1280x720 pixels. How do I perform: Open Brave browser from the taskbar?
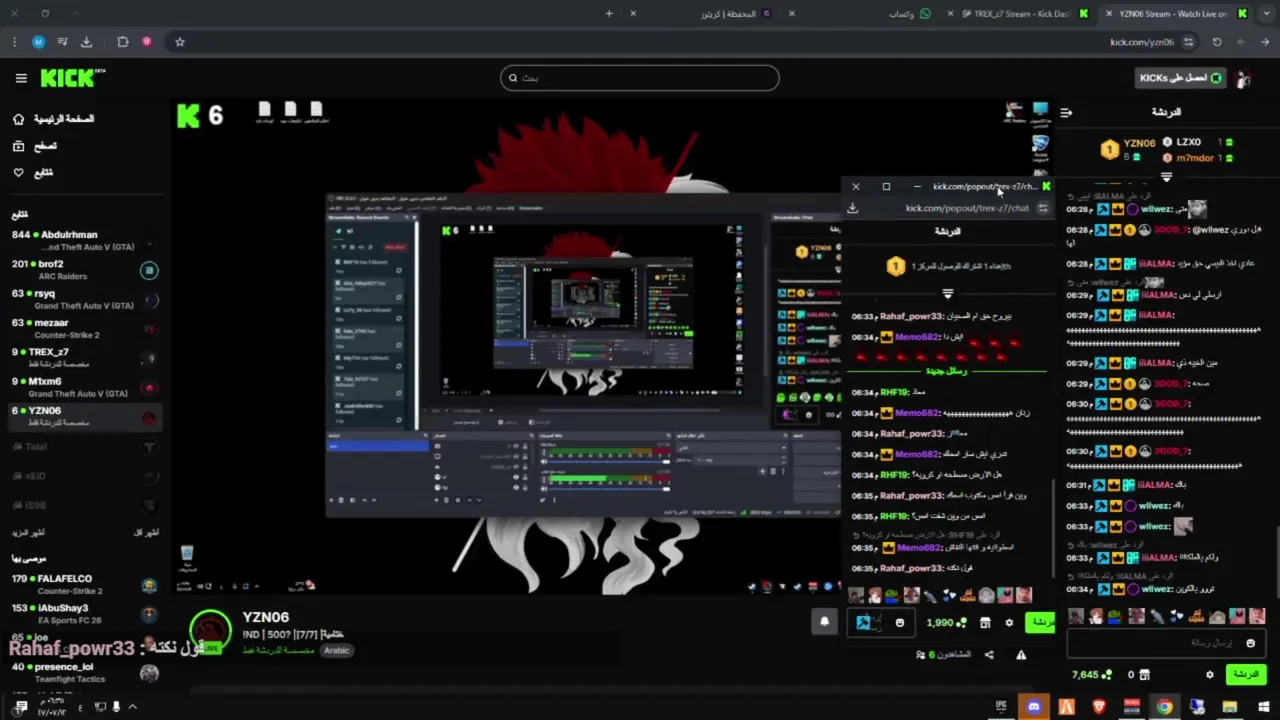coord(1099,707)
